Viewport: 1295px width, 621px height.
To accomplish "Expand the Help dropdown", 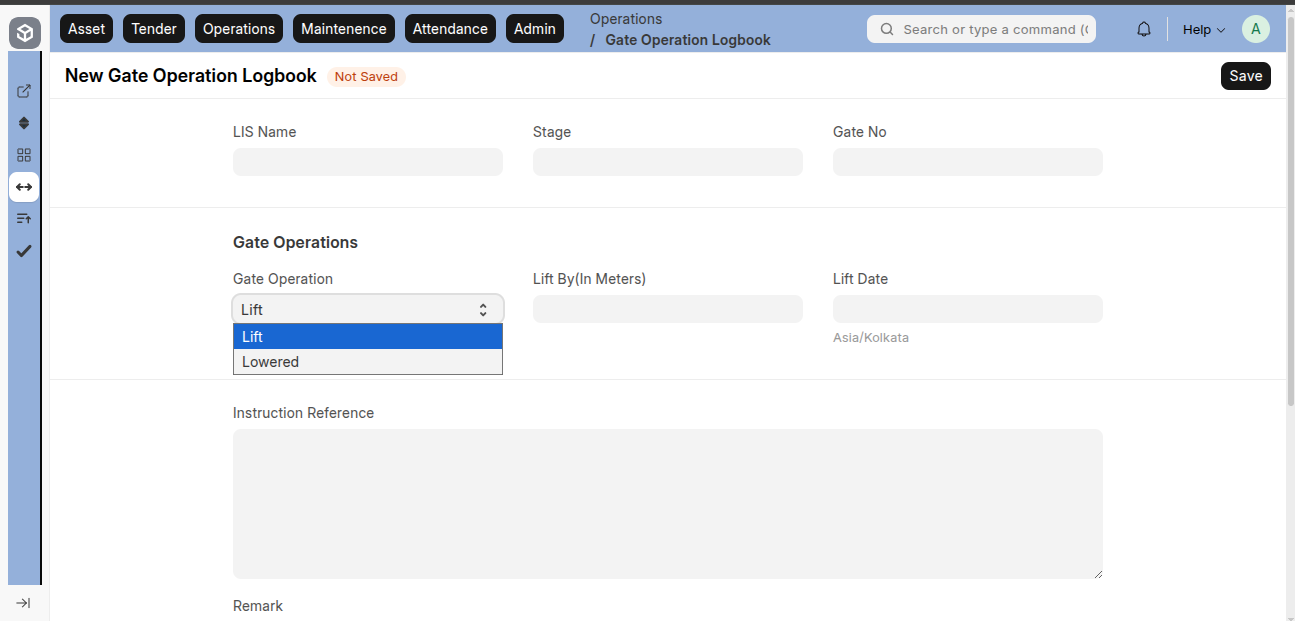I will click(1203, 29).
